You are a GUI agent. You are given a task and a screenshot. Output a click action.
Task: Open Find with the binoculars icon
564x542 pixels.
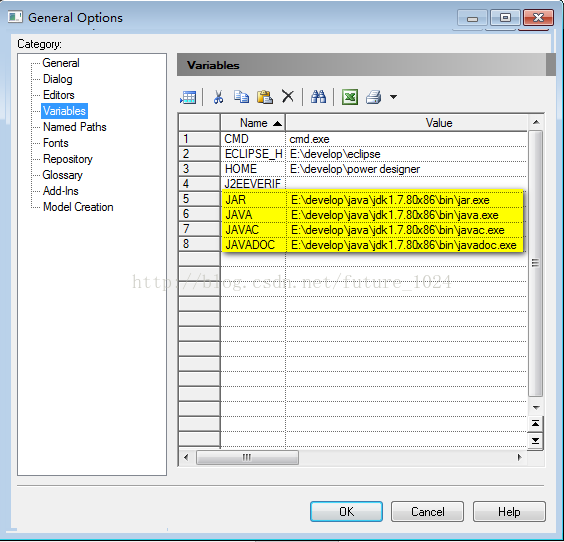coord(318,97)
